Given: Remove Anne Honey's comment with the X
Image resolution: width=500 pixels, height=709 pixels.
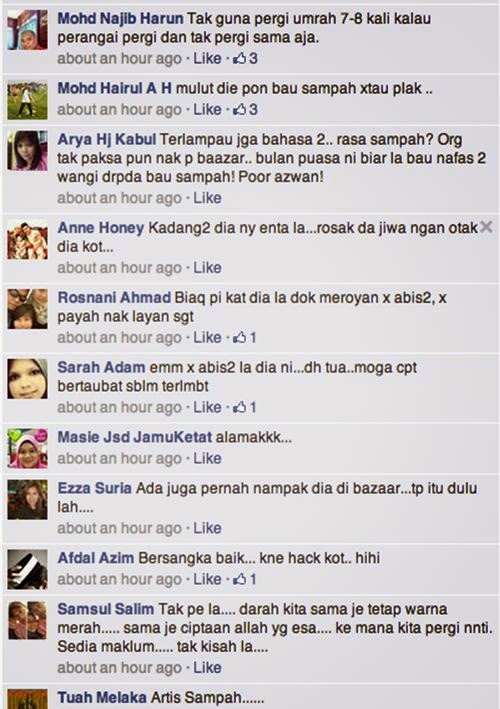Looking at the screenshot, I should (486, 227).
